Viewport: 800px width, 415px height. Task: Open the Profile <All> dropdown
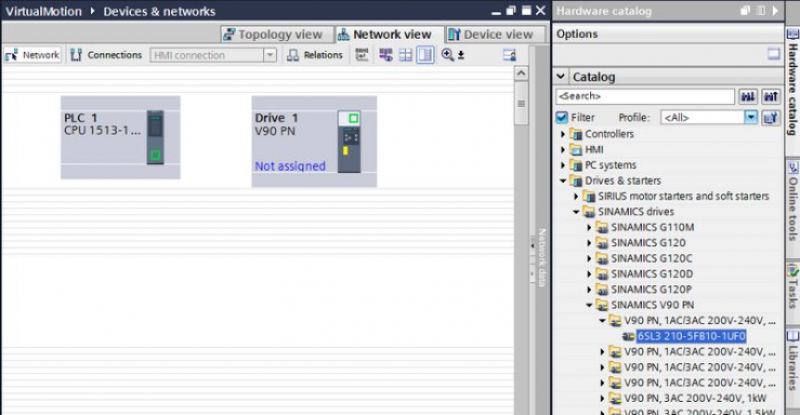751,117
